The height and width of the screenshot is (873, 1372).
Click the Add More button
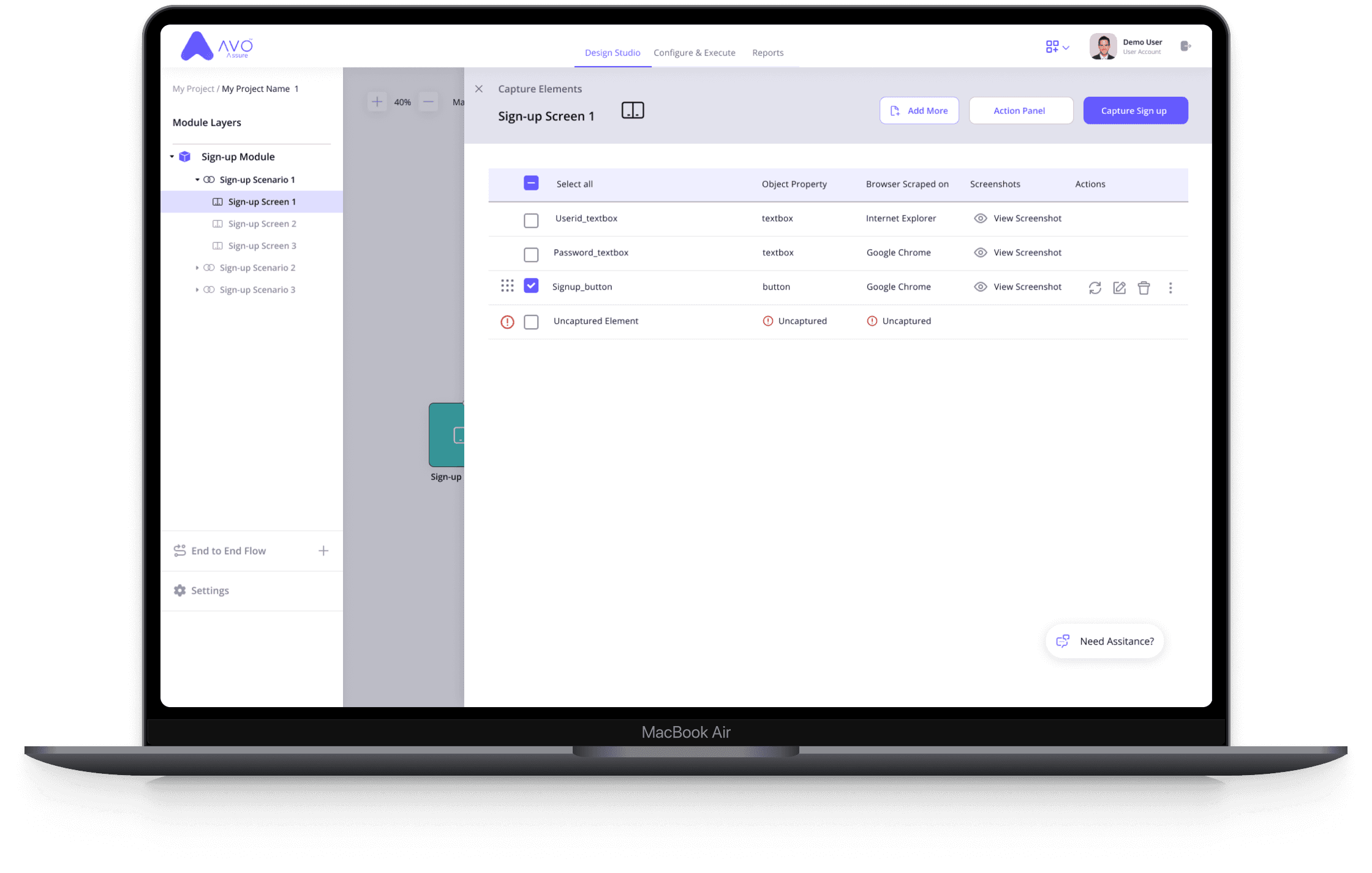coord(919,111)
